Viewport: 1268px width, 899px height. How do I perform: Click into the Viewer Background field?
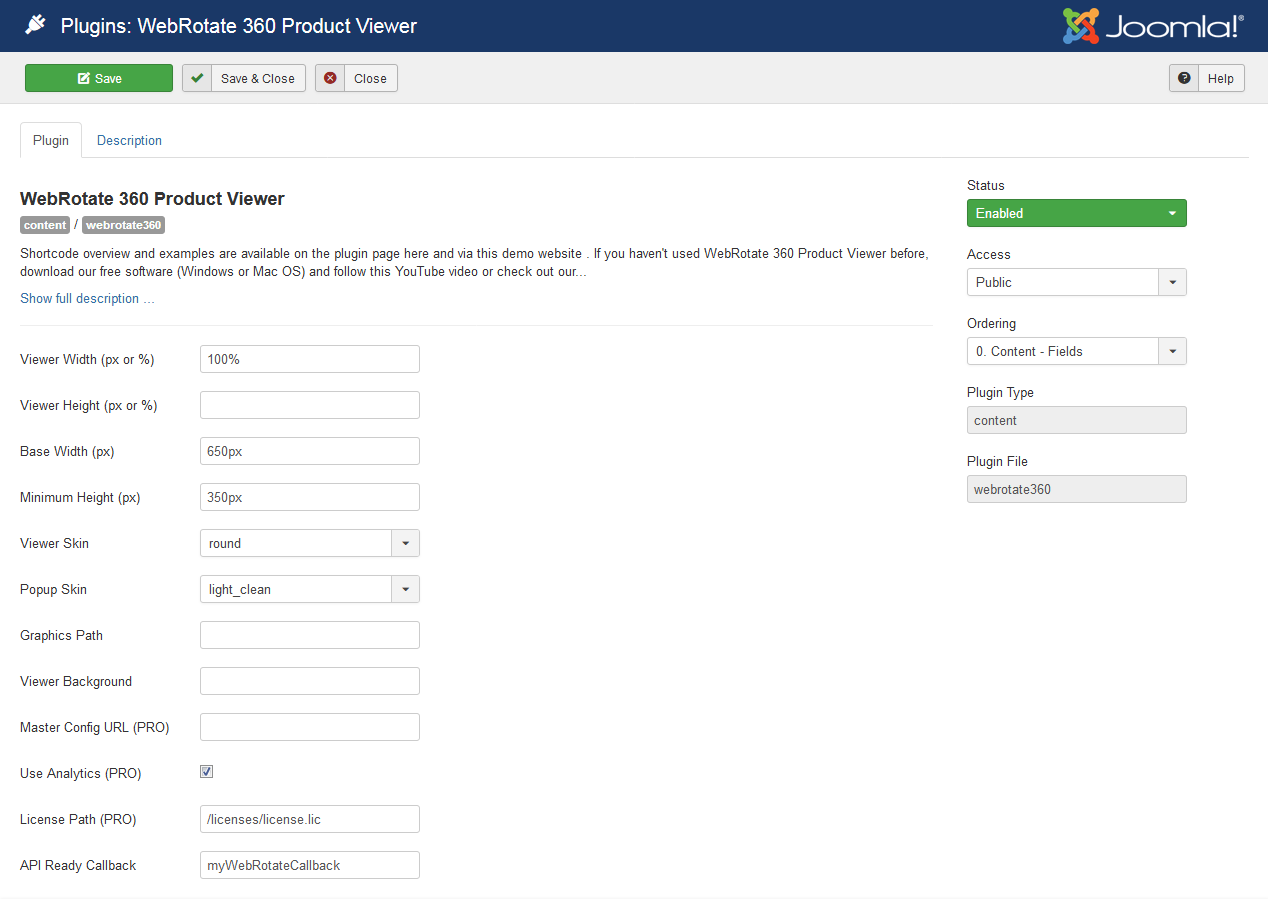(310, 681)
